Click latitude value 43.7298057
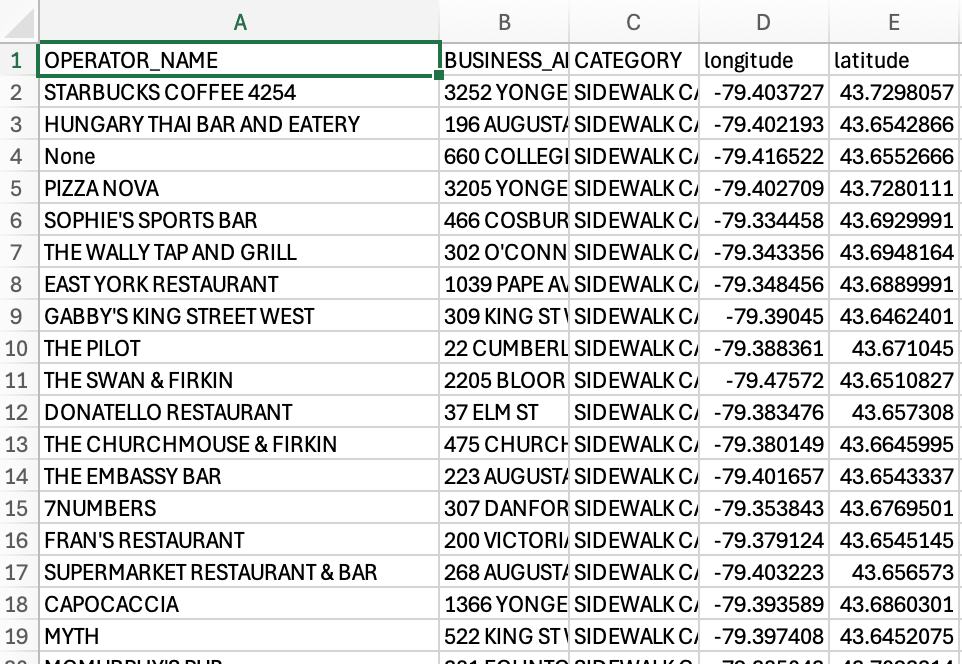 click(895, 92)
